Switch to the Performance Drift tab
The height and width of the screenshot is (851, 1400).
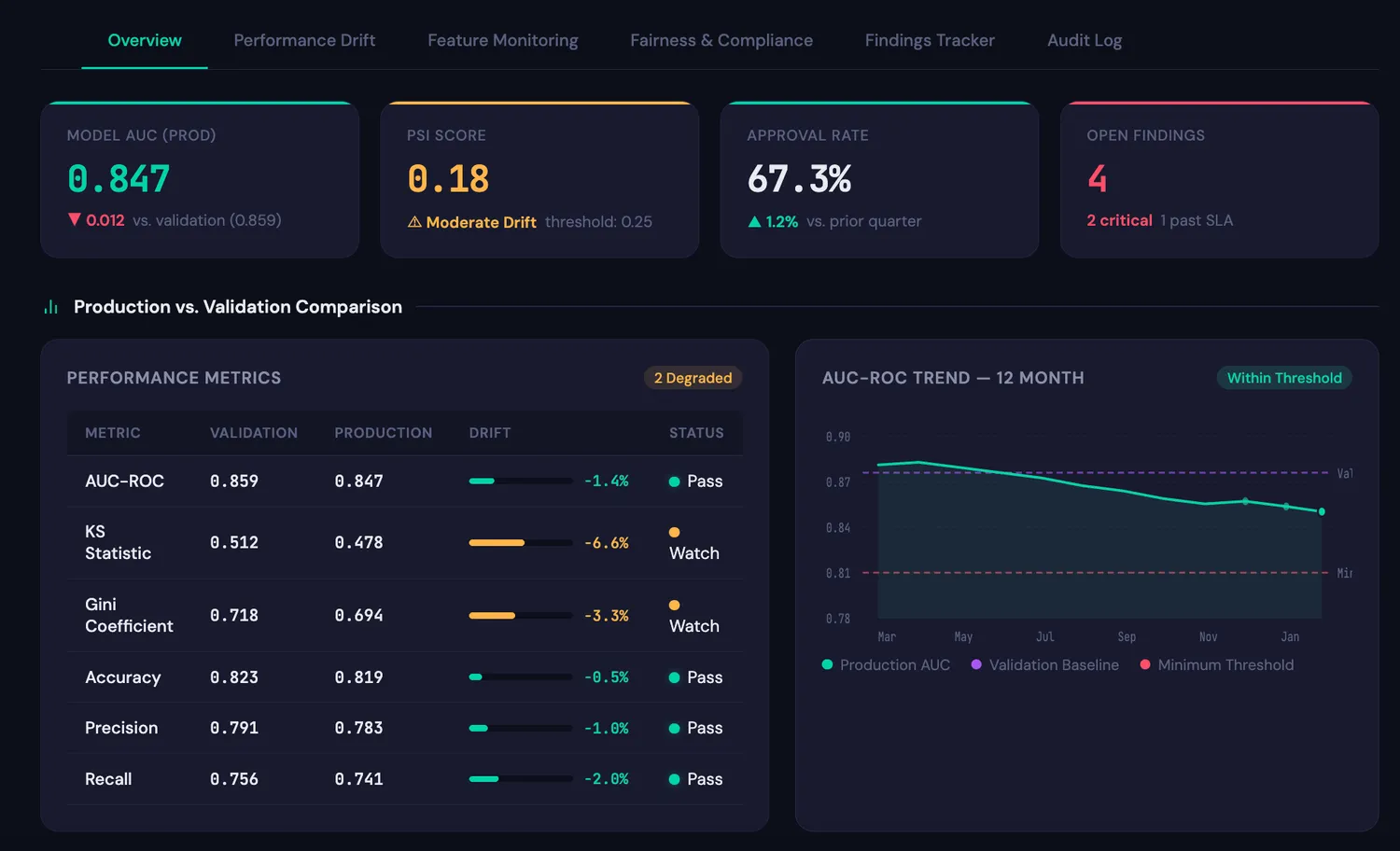[x=304, y=40]
